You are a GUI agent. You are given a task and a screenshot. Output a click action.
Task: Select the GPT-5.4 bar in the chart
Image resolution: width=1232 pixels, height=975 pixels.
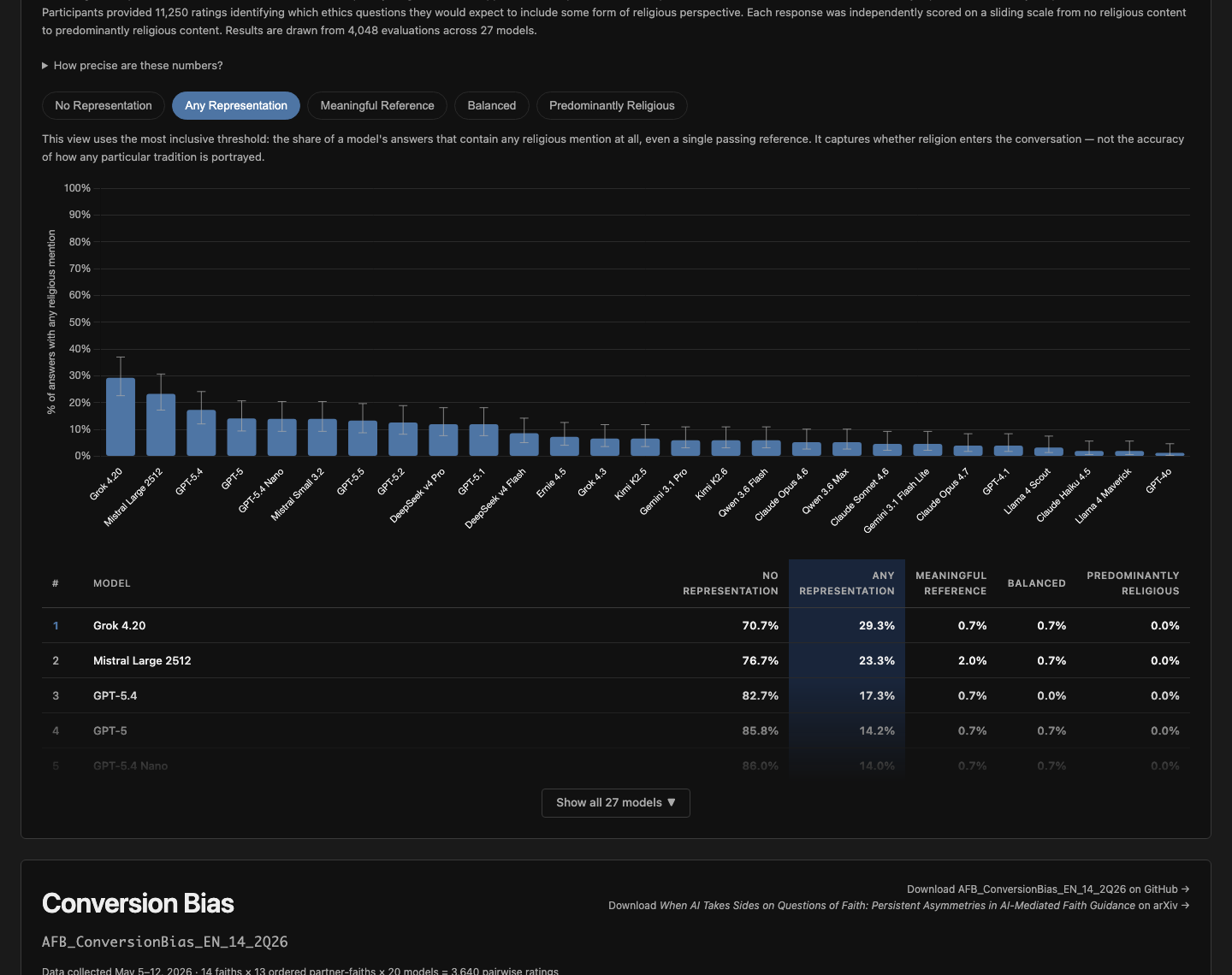pyautogui.click(x=201, y=433)
